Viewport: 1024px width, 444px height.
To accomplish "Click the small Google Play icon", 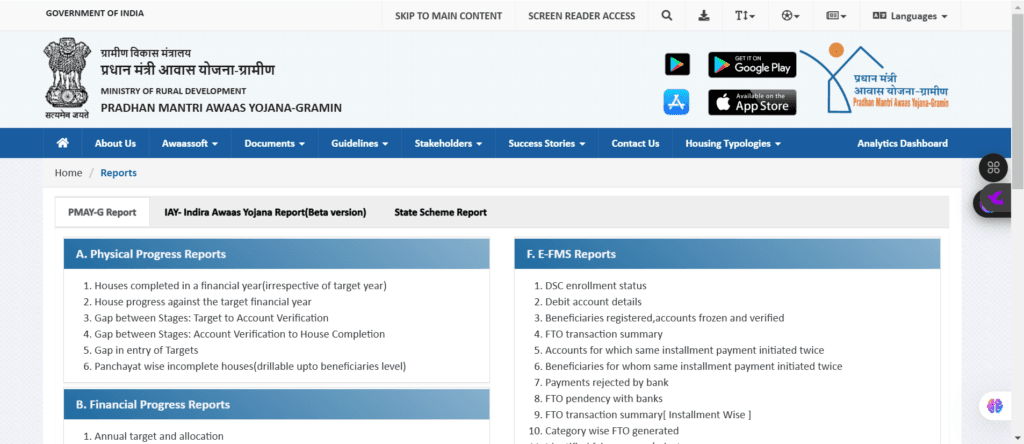I will tap(677, 65).
